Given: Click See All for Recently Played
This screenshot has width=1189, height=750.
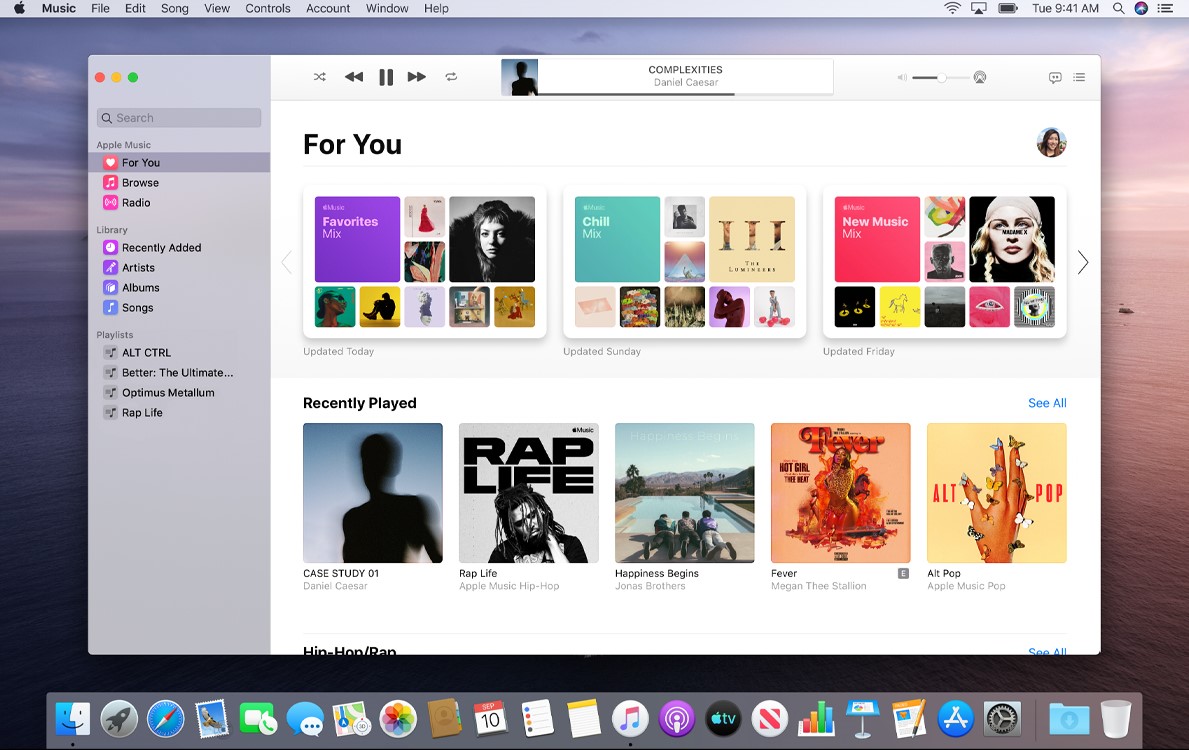Looking at the screenshot, I should pos(1047,403).
